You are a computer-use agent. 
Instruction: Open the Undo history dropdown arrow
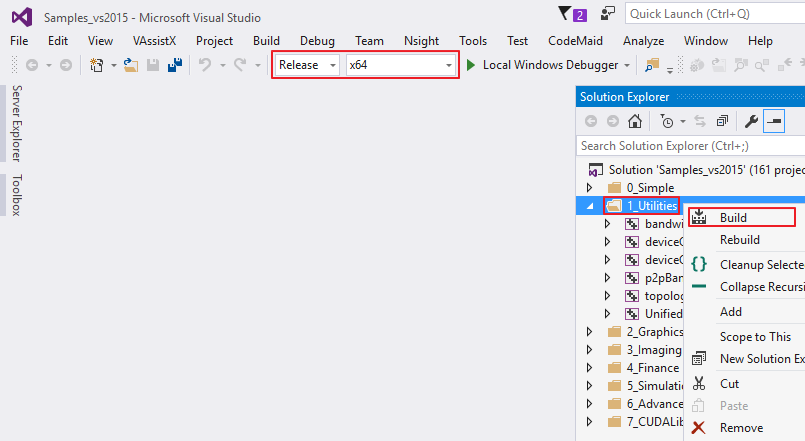[x=222, y=66]
